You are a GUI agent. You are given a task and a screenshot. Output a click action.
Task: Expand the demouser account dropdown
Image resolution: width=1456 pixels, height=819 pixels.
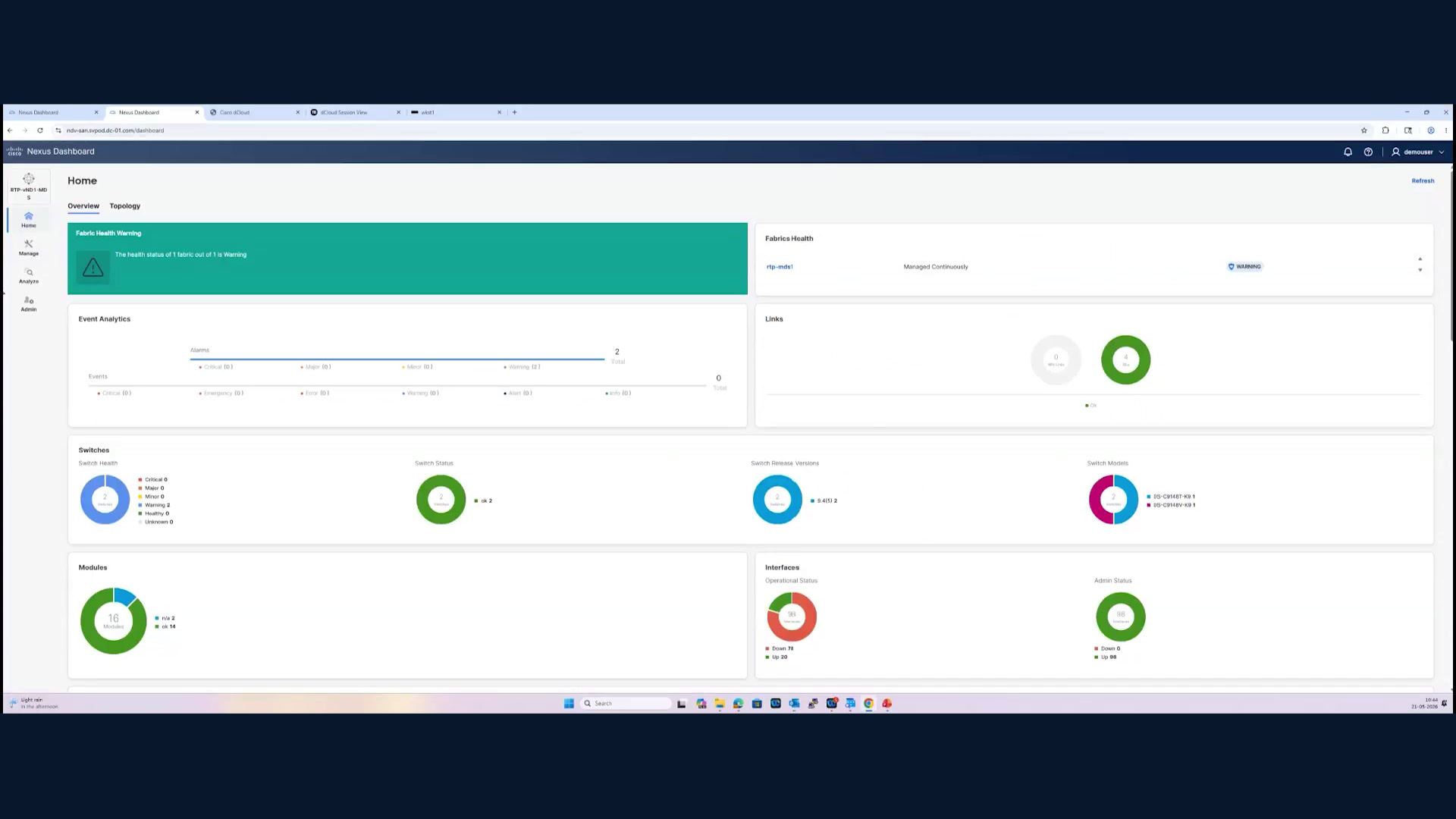(1418, 152)
